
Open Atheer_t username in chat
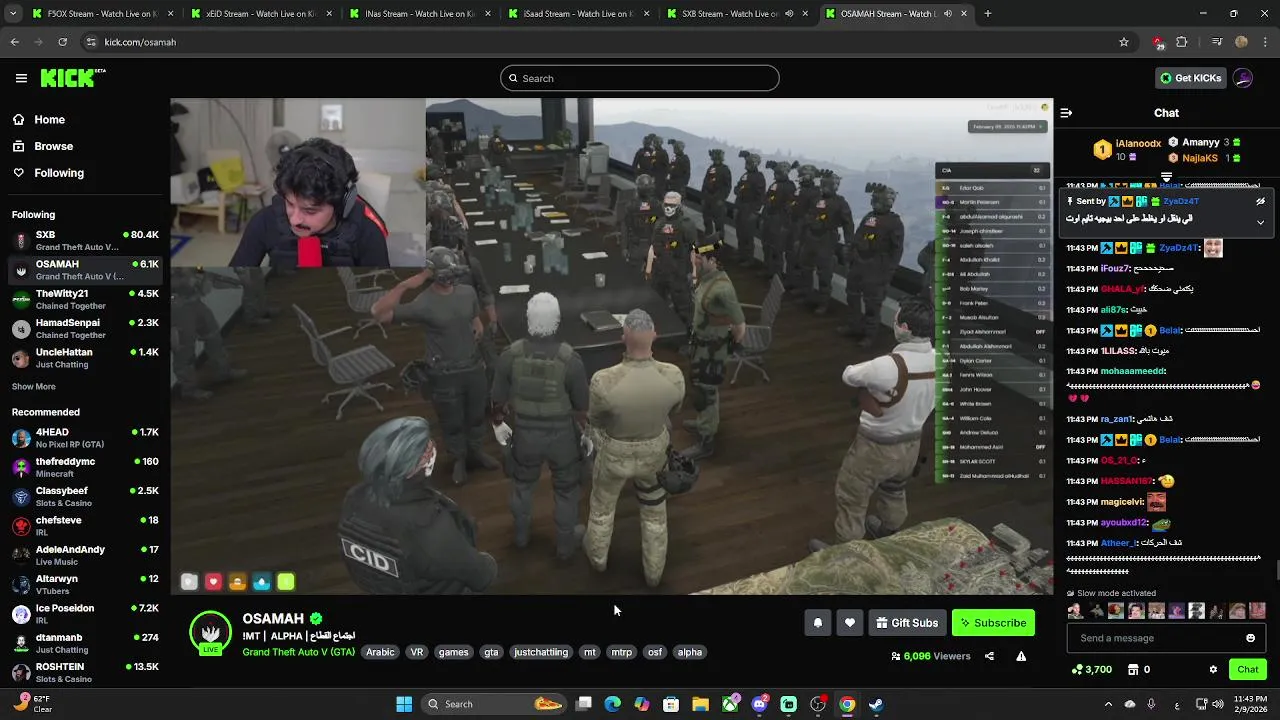point(1118,543)
